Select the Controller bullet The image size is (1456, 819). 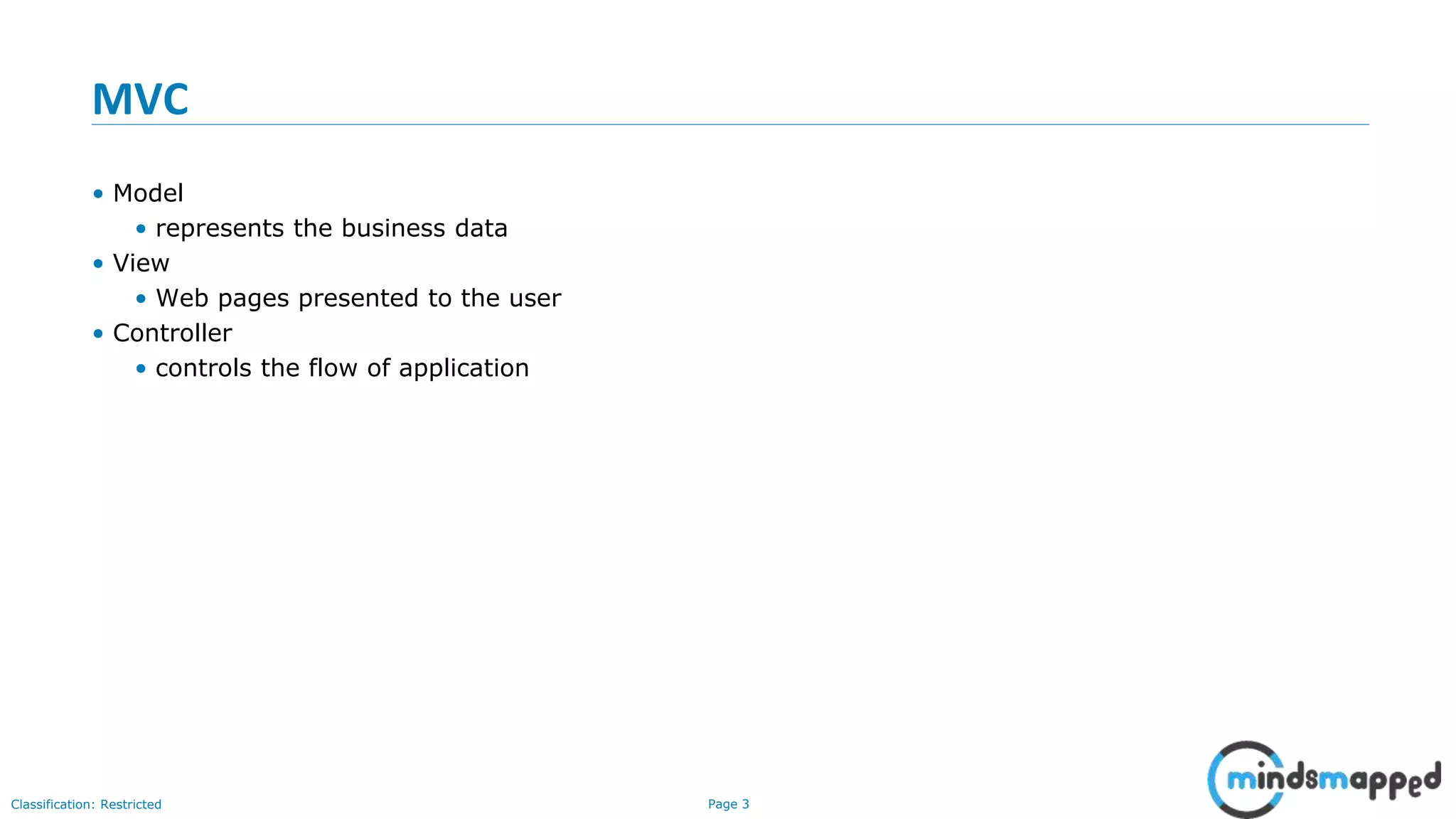tap(173, 333)
